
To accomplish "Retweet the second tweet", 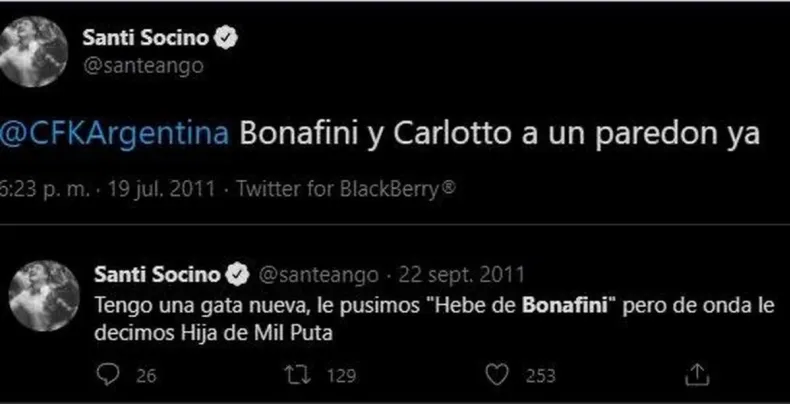I will pyautogui.click(x=295, y=375).
